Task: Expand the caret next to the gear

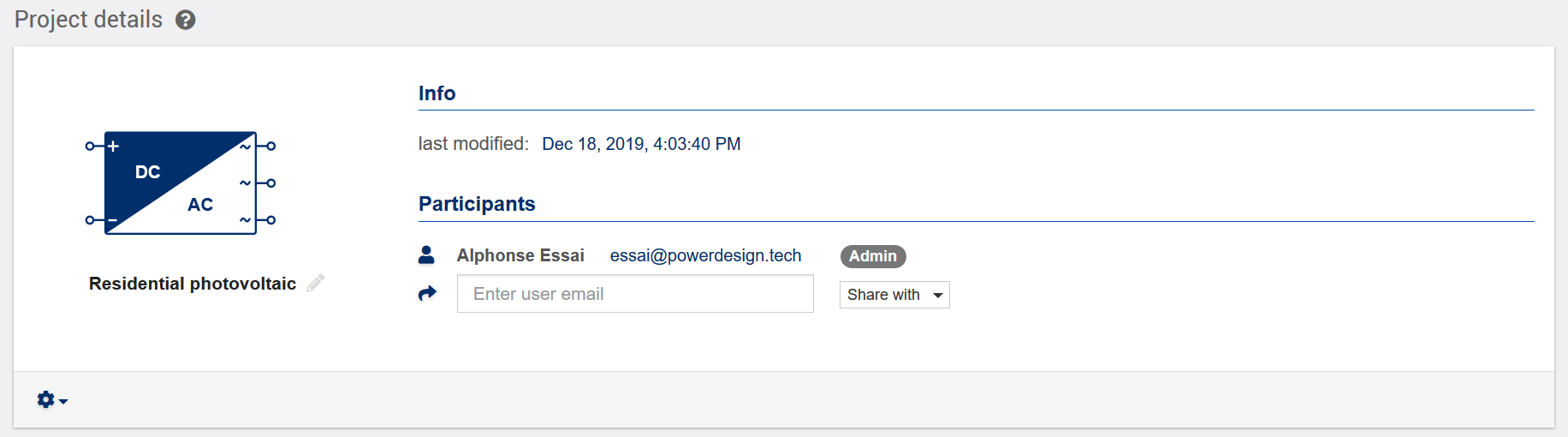Action: [63, 401]
